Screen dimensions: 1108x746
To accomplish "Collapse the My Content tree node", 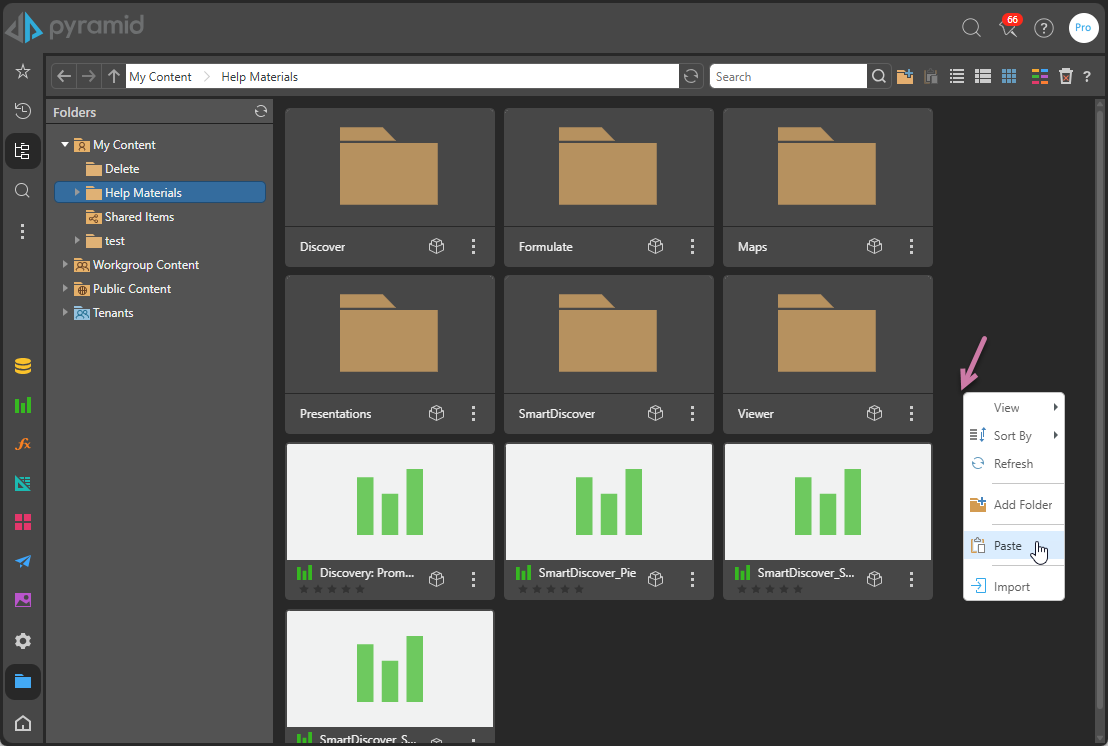I will point(65,145).
